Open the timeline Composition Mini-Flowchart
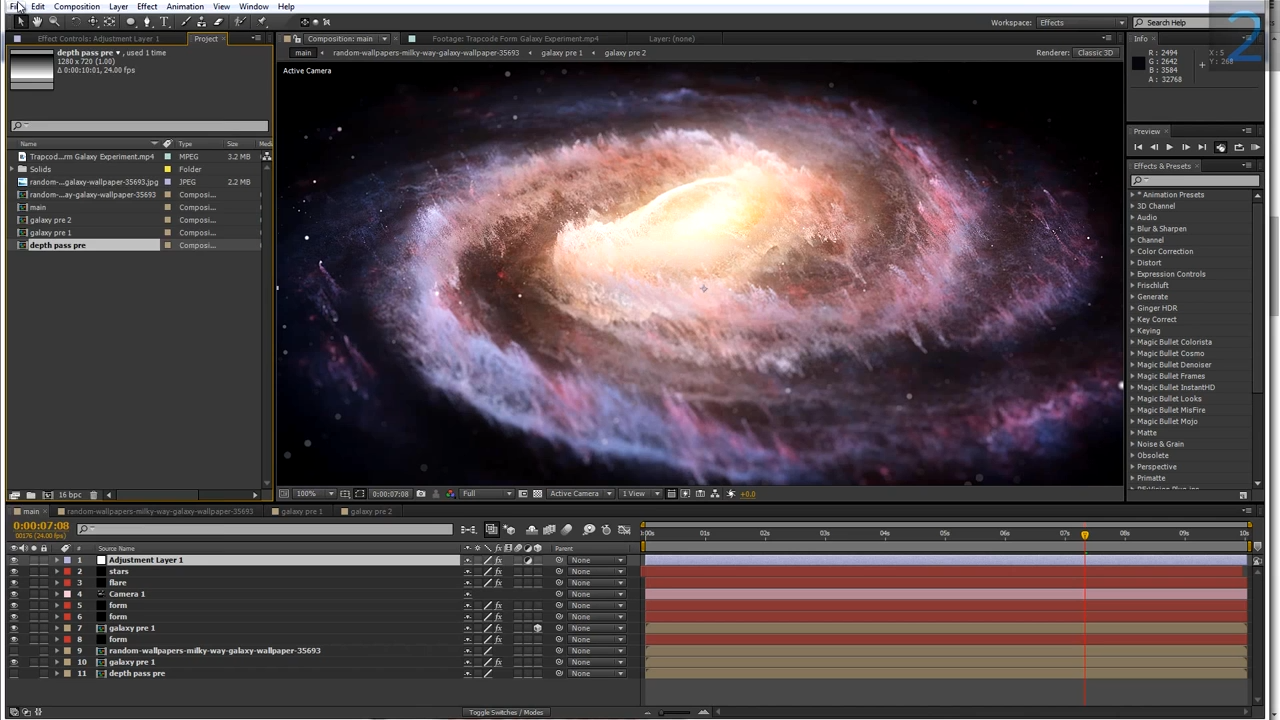 [469, 529]
